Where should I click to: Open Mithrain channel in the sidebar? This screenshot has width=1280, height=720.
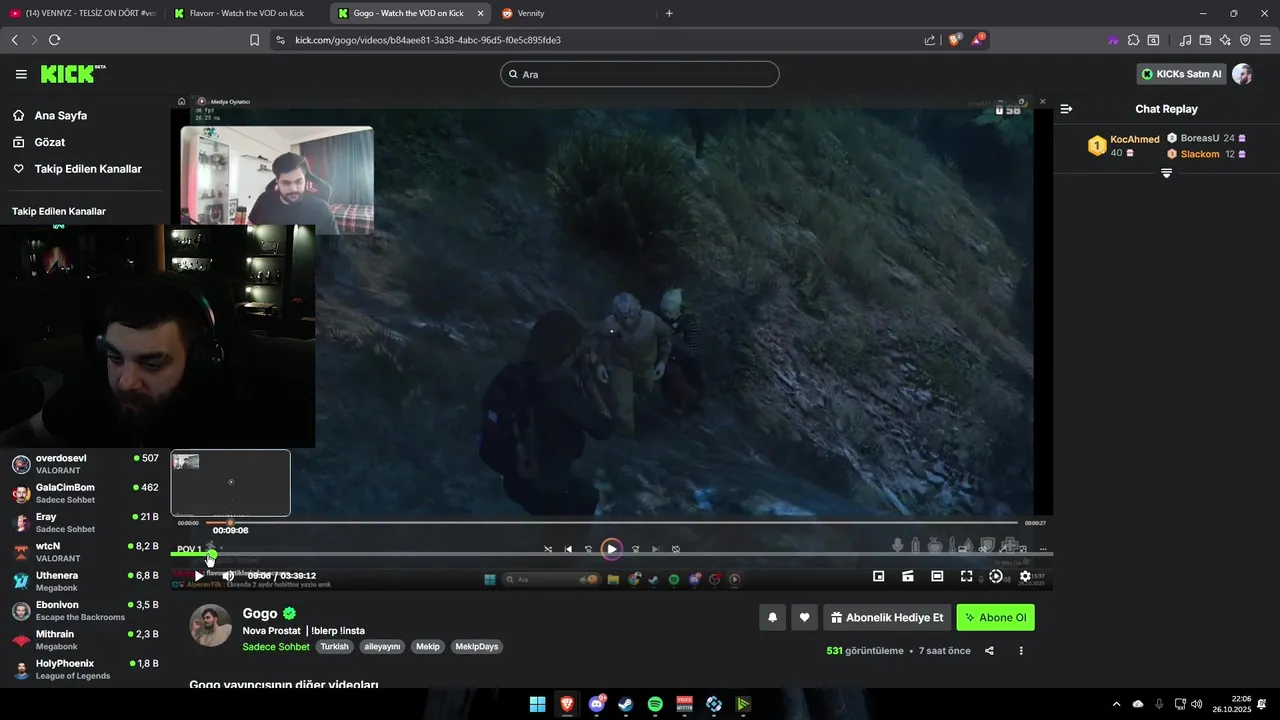(85, 640)
